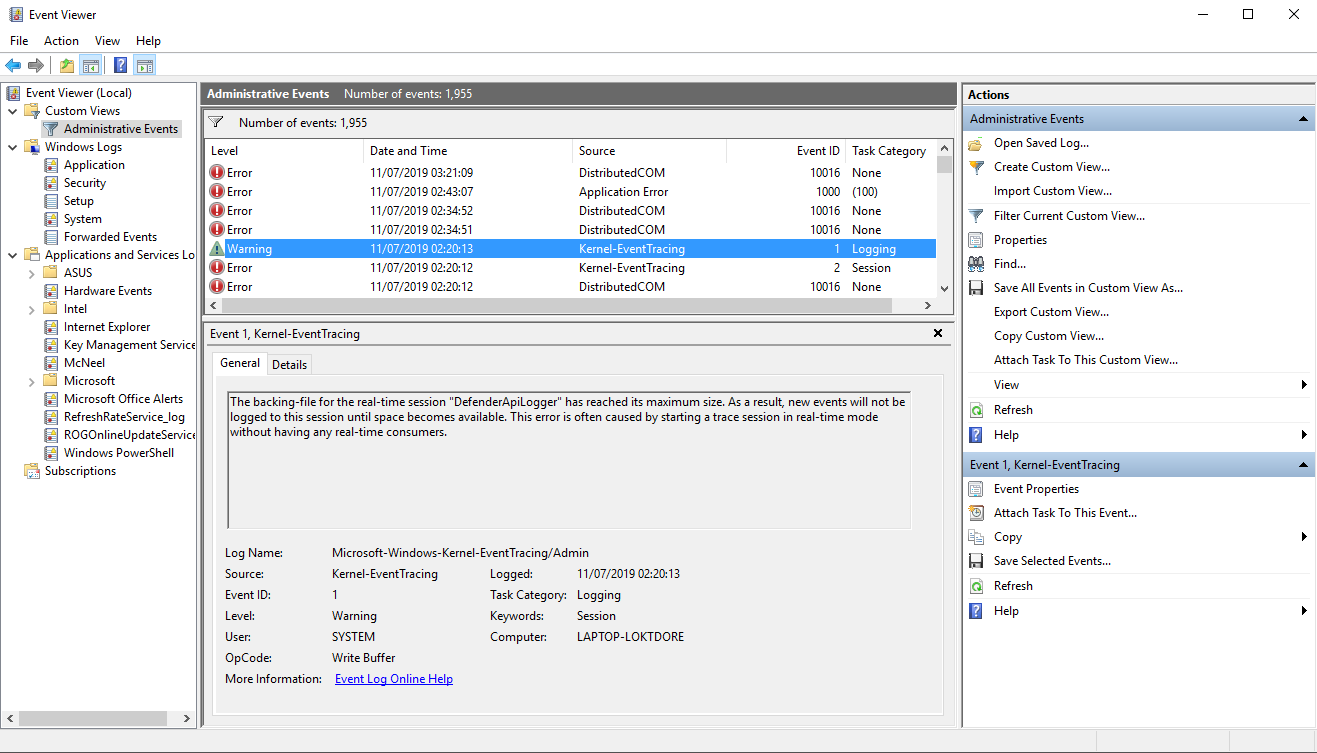Open the Help menu in menu bar
This screenshot has height=753, width=1317.
point(148,41)
